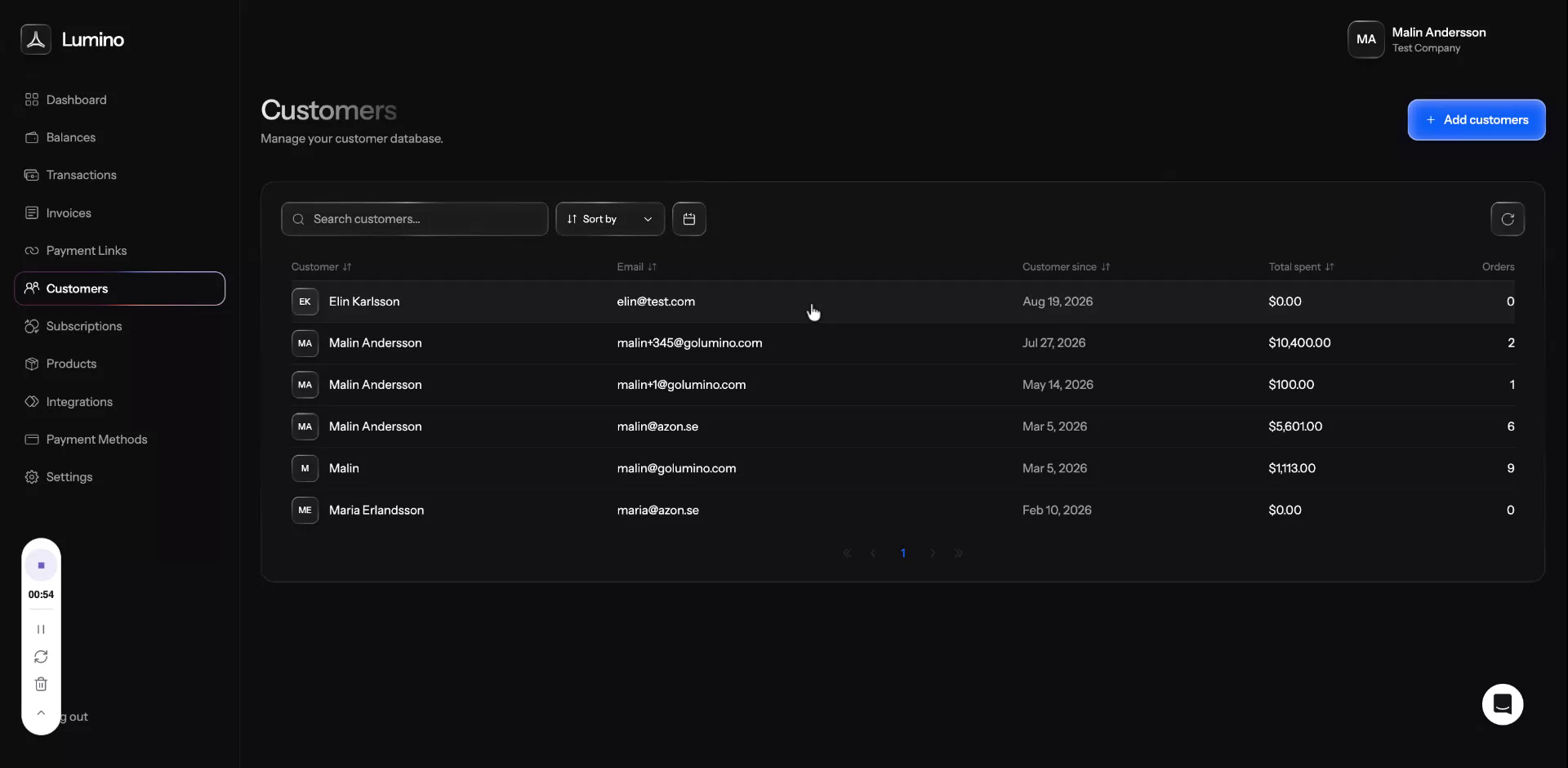The height and width of the screenshot is (768, 1568).
Task: Open Maria Erlandsson customer row
Action: (x=902, y=510)
